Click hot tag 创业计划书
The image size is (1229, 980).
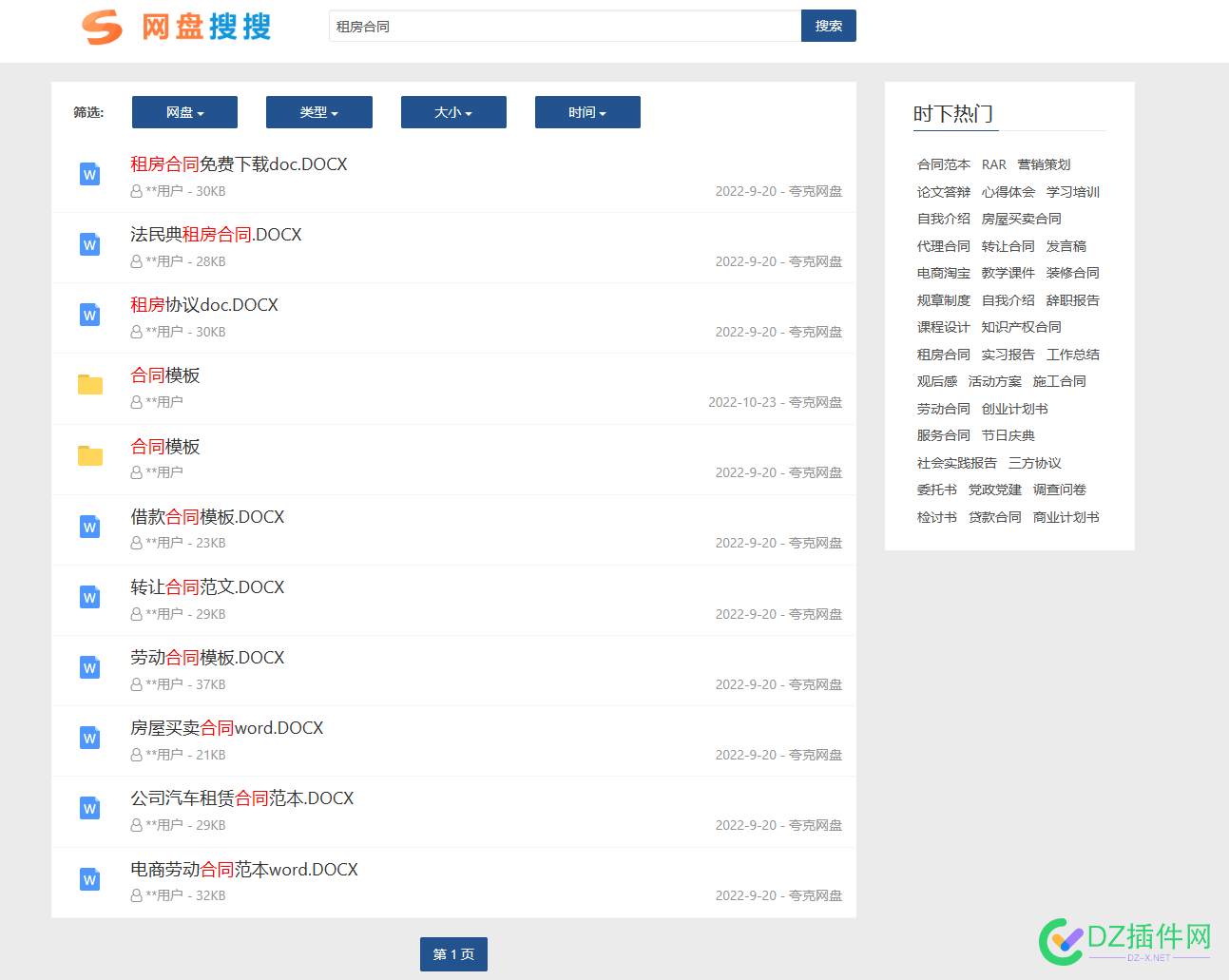(x=1015, y=409)
